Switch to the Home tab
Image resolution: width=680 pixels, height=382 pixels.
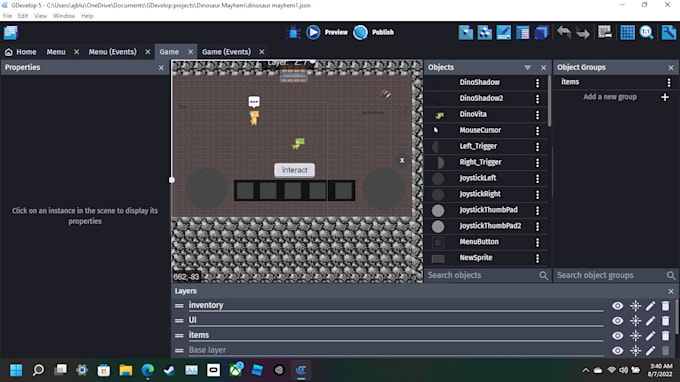(x=20, y=52)
